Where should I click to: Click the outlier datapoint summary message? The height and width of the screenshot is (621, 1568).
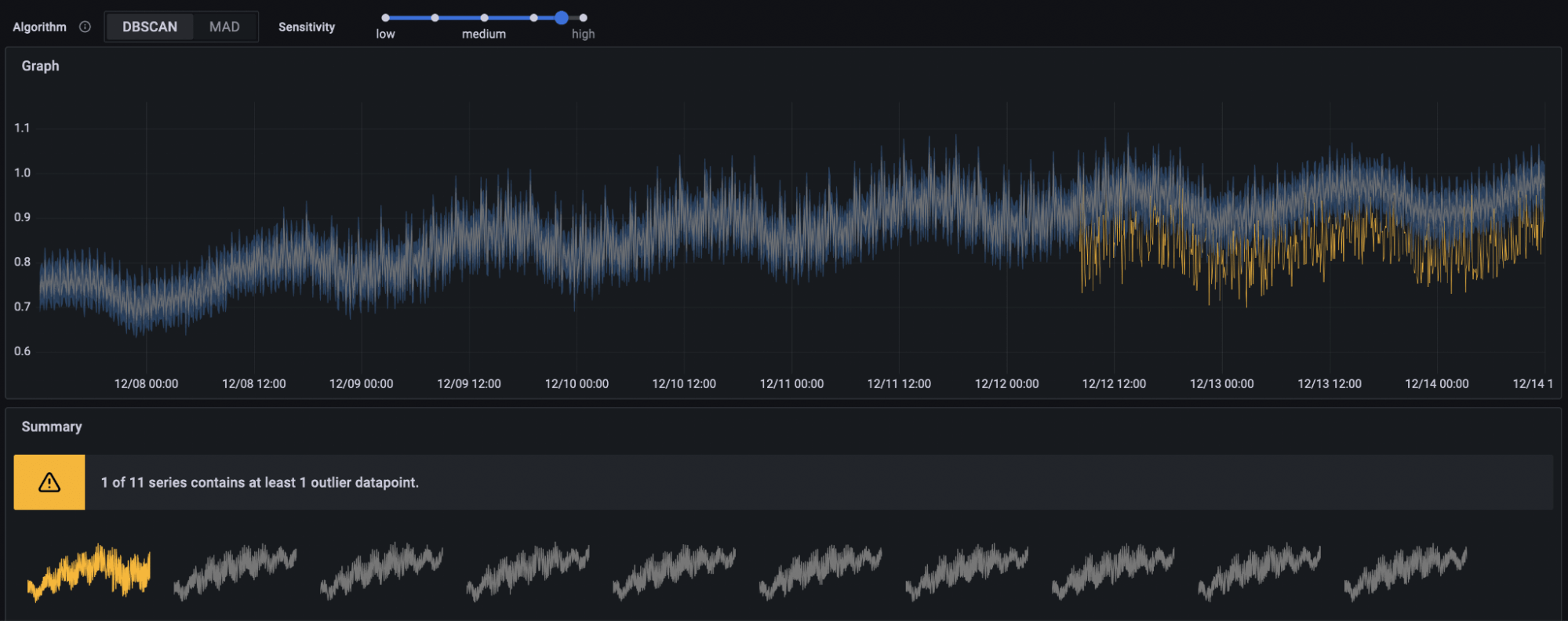pyautogui.click(x=260, y=482)
